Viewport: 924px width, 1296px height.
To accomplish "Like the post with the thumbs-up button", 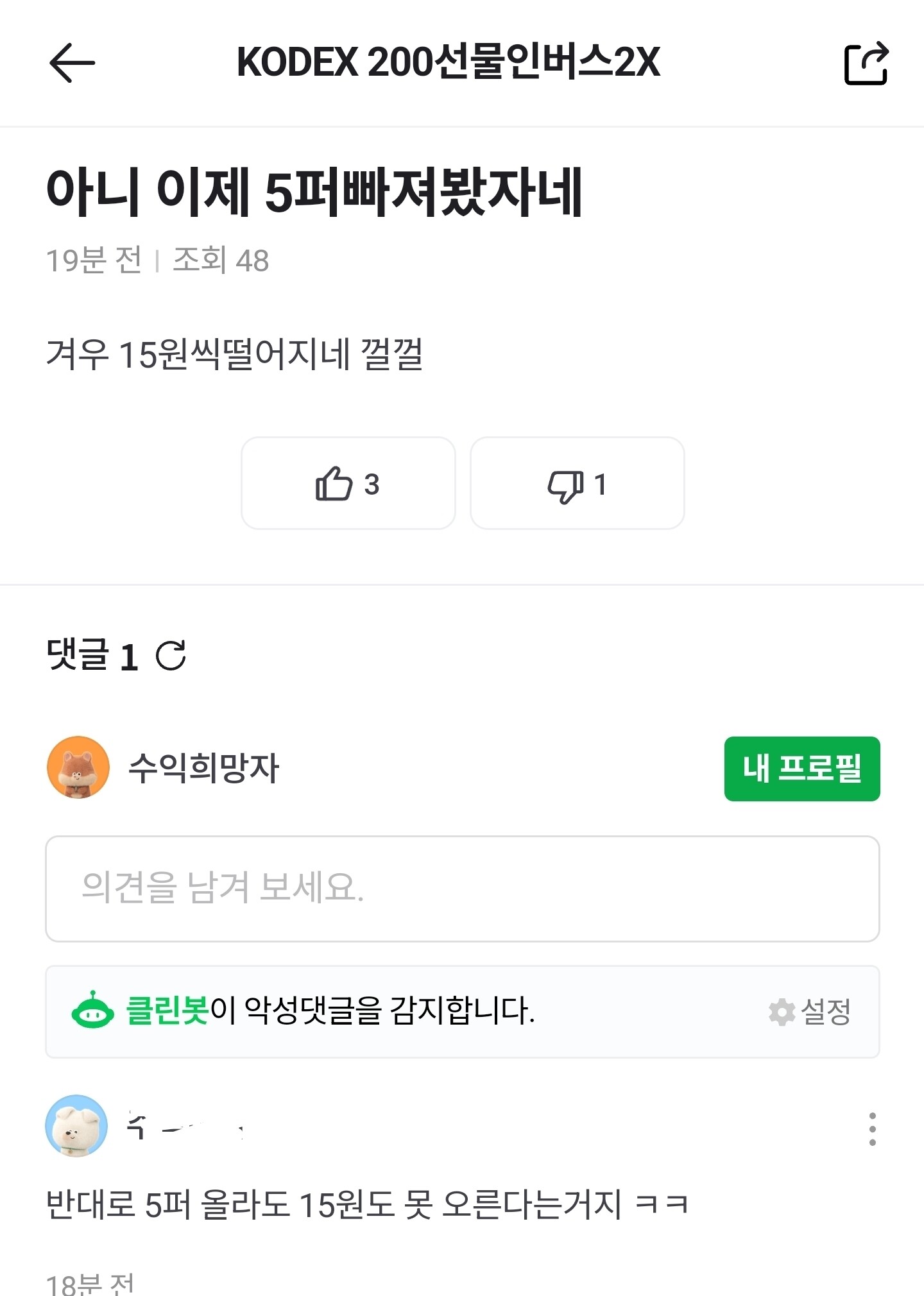I will click(348, 484).
